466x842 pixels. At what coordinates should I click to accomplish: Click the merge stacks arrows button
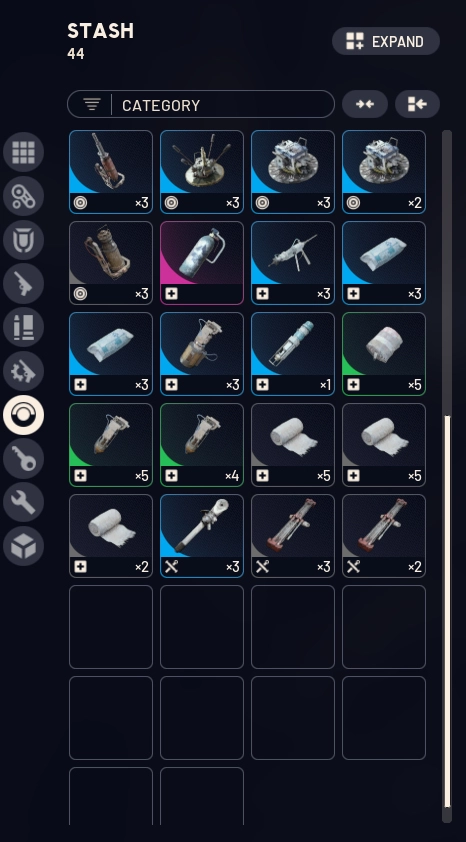[365, 104]
